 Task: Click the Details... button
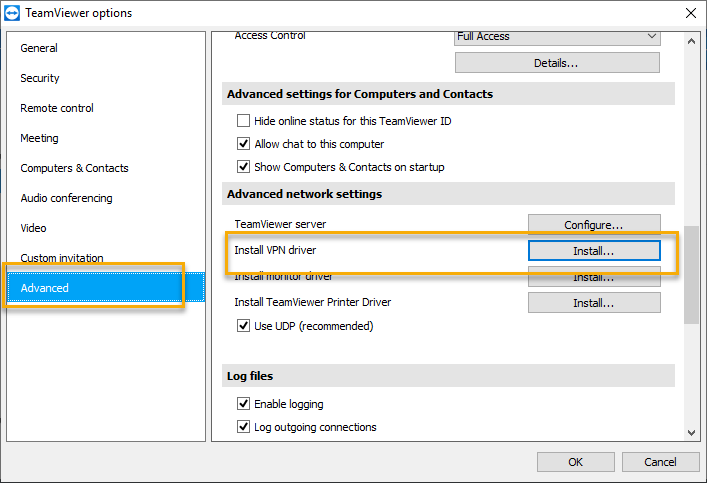click(x=557, y=63)
